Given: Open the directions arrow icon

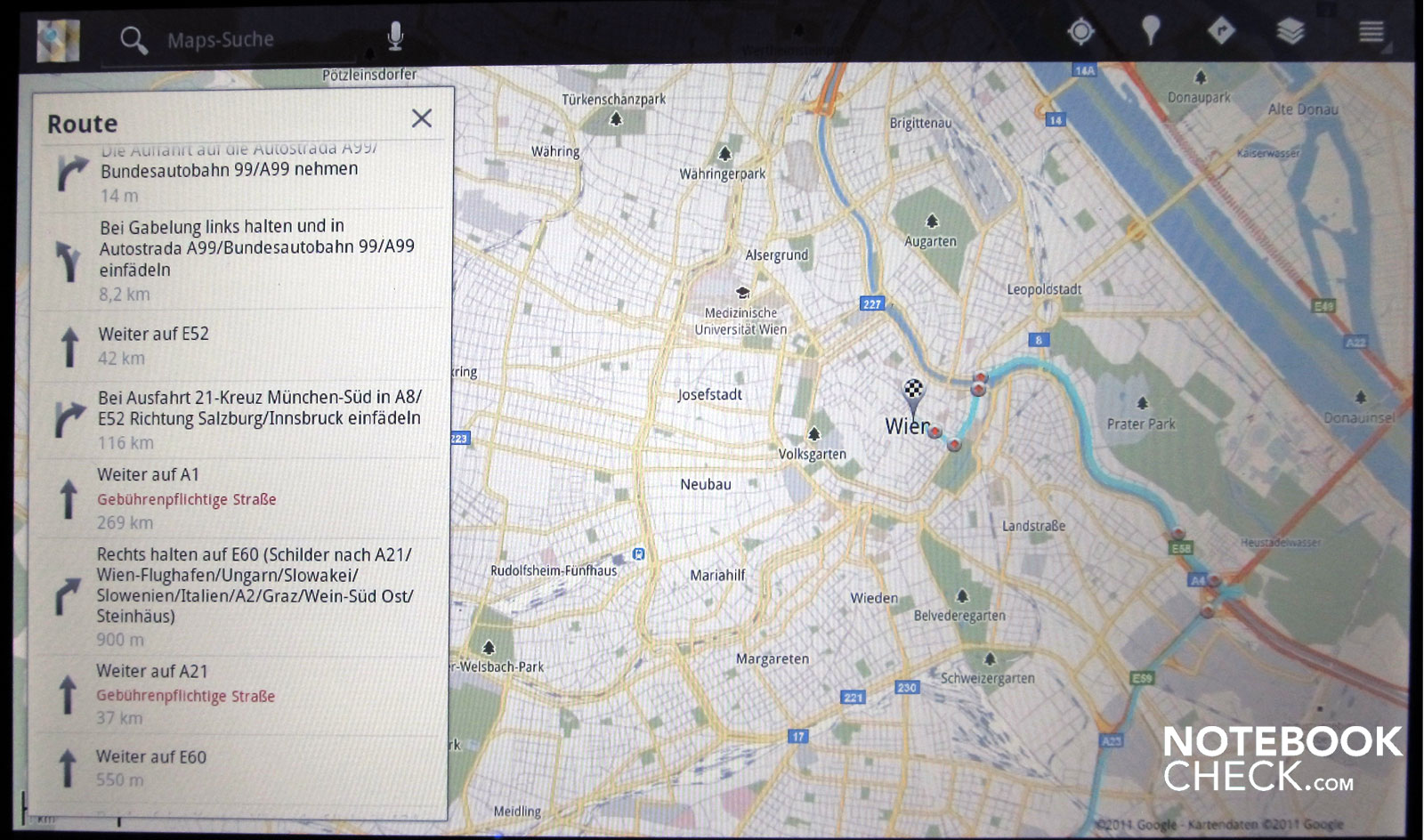Looking at the screenshot, I should coord(1221,32).
